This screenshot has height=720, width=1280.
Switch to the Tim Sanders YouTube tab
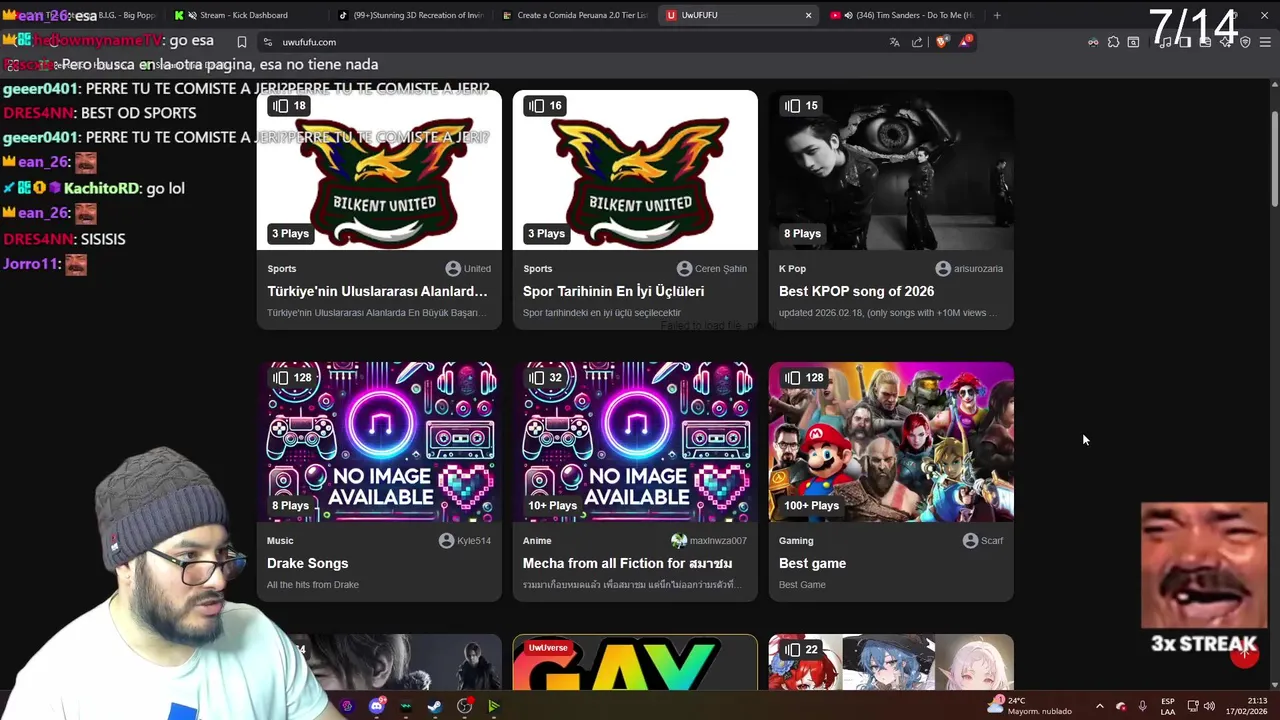(x=901, y=15)
